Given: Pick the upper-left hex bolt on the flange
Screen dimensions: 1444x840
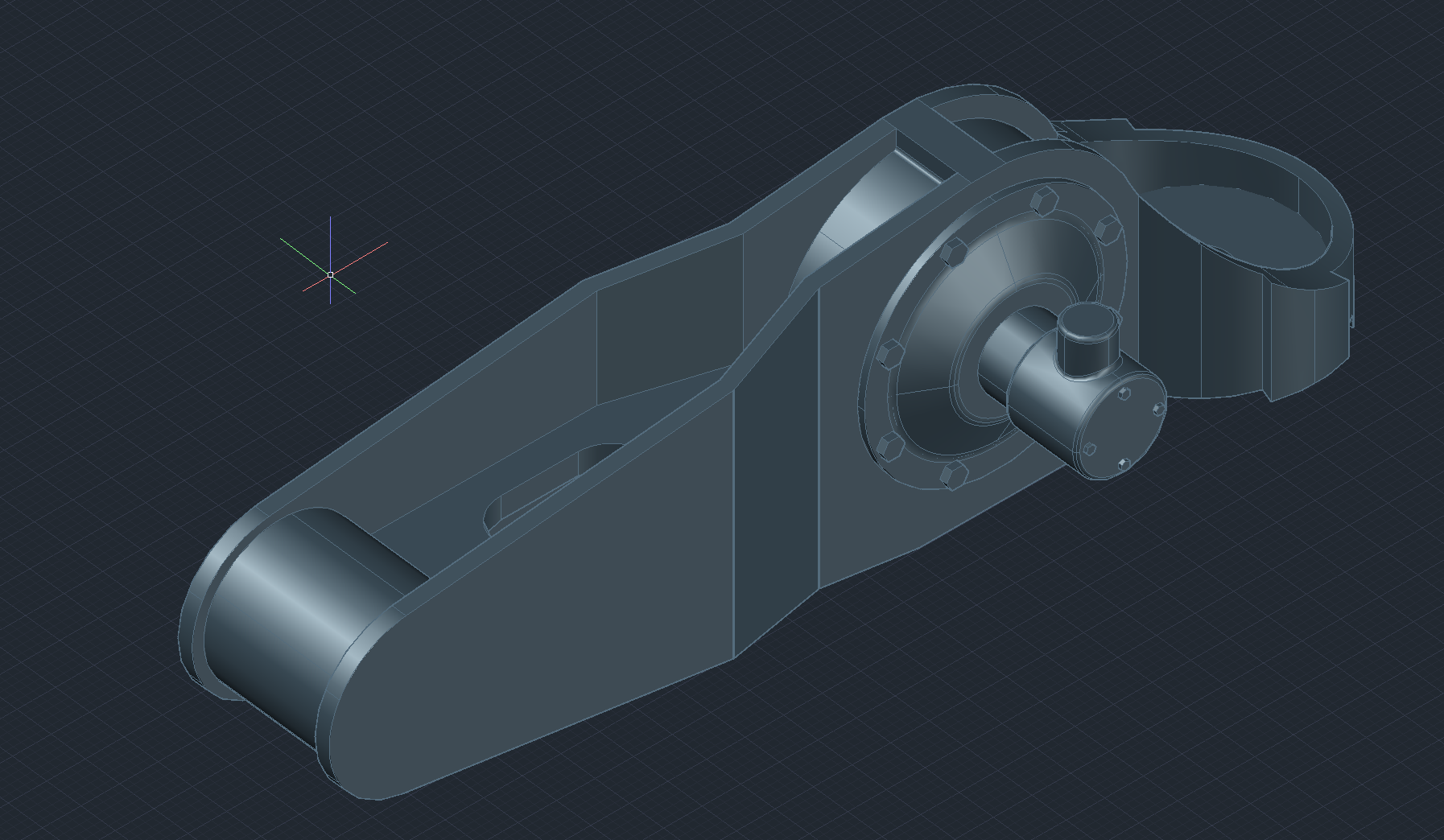Looking at the screenshot, I should pyautogui.click(x=955, y=252).
